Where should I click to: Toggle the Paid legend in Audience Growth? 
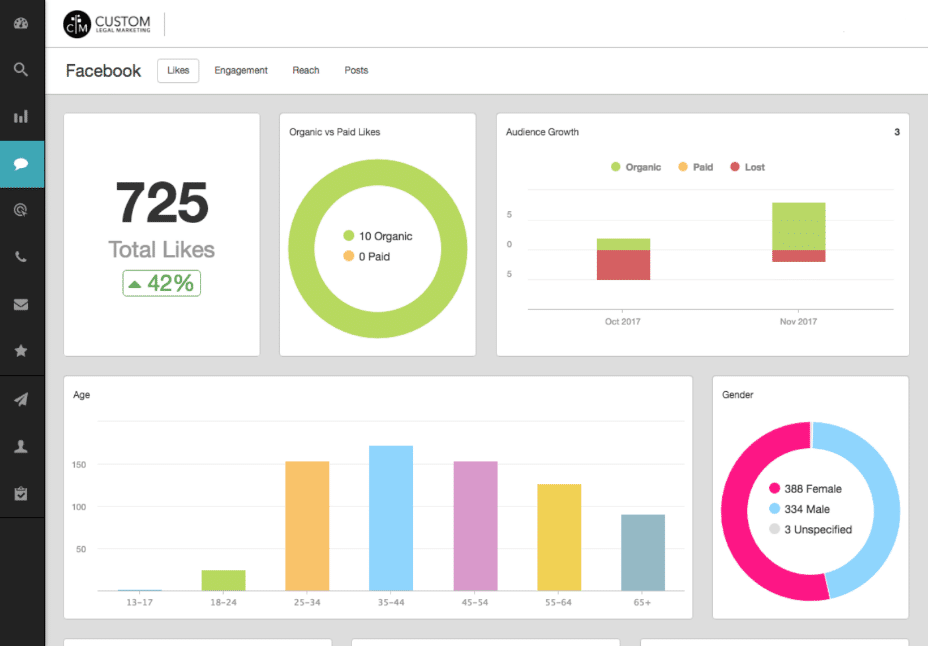(x=695, y=167)
